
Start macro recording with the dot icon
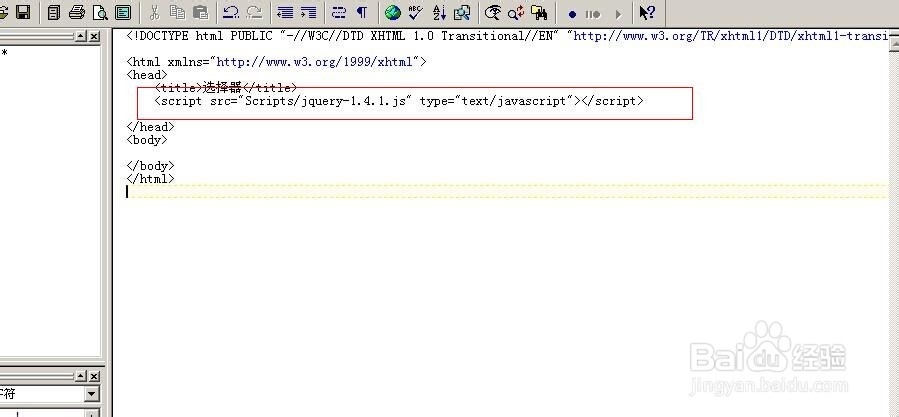572,14
